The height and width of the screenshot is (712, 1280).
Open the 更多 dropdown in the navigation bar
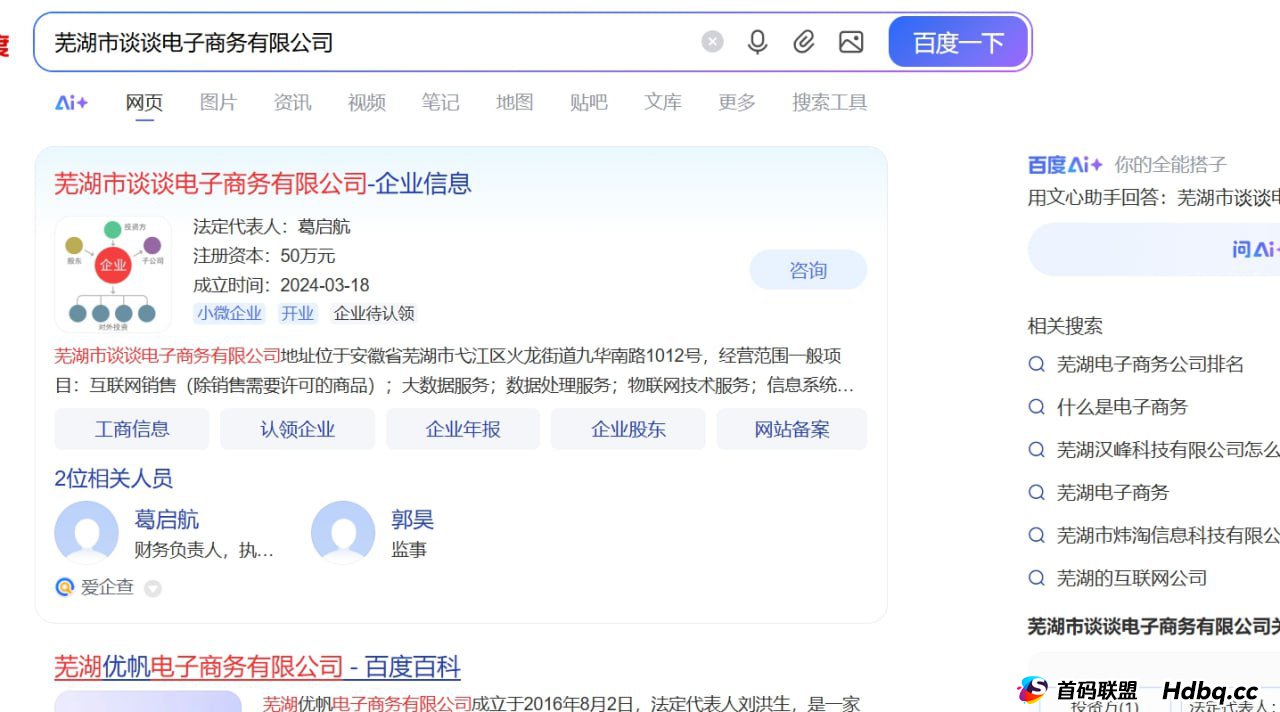point(736,101)
